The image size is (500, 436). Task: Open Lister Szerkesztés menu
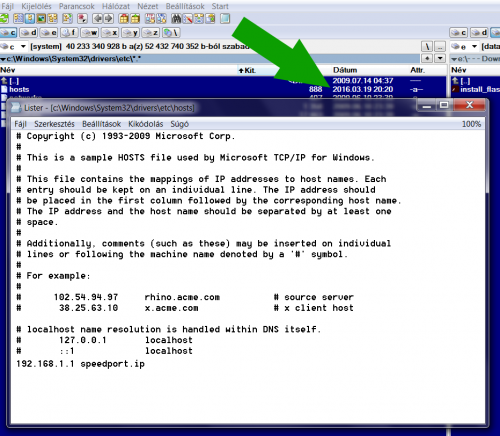pos(54,124)
